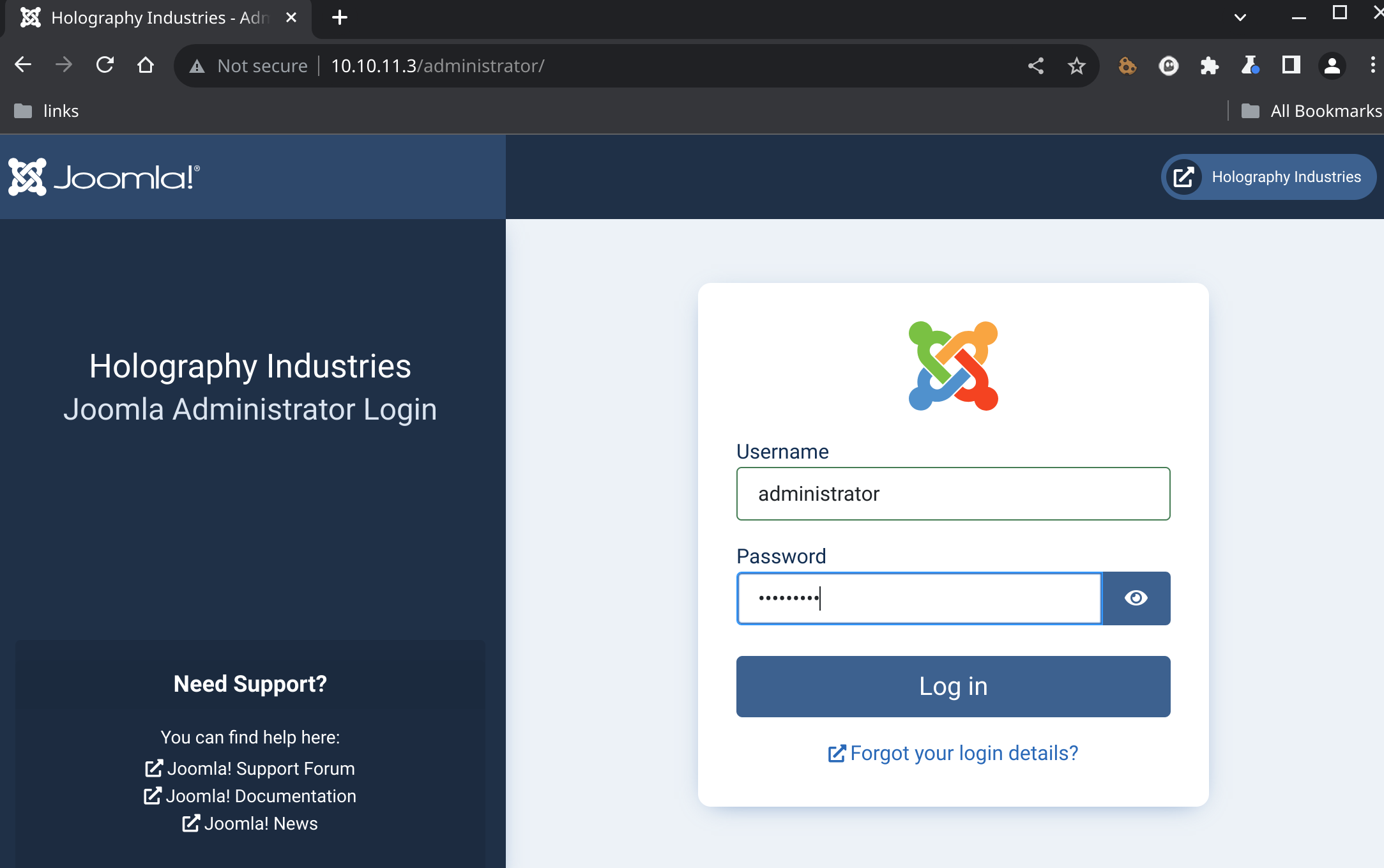
Task: Focus the Password input field
Action: click(919, 598)
